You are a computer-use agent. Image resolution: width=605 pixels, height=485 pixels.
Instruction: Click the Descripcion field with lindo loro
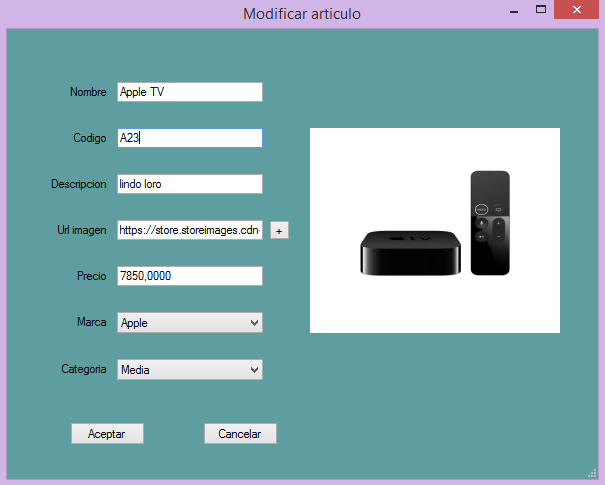[x=190, y=184]
